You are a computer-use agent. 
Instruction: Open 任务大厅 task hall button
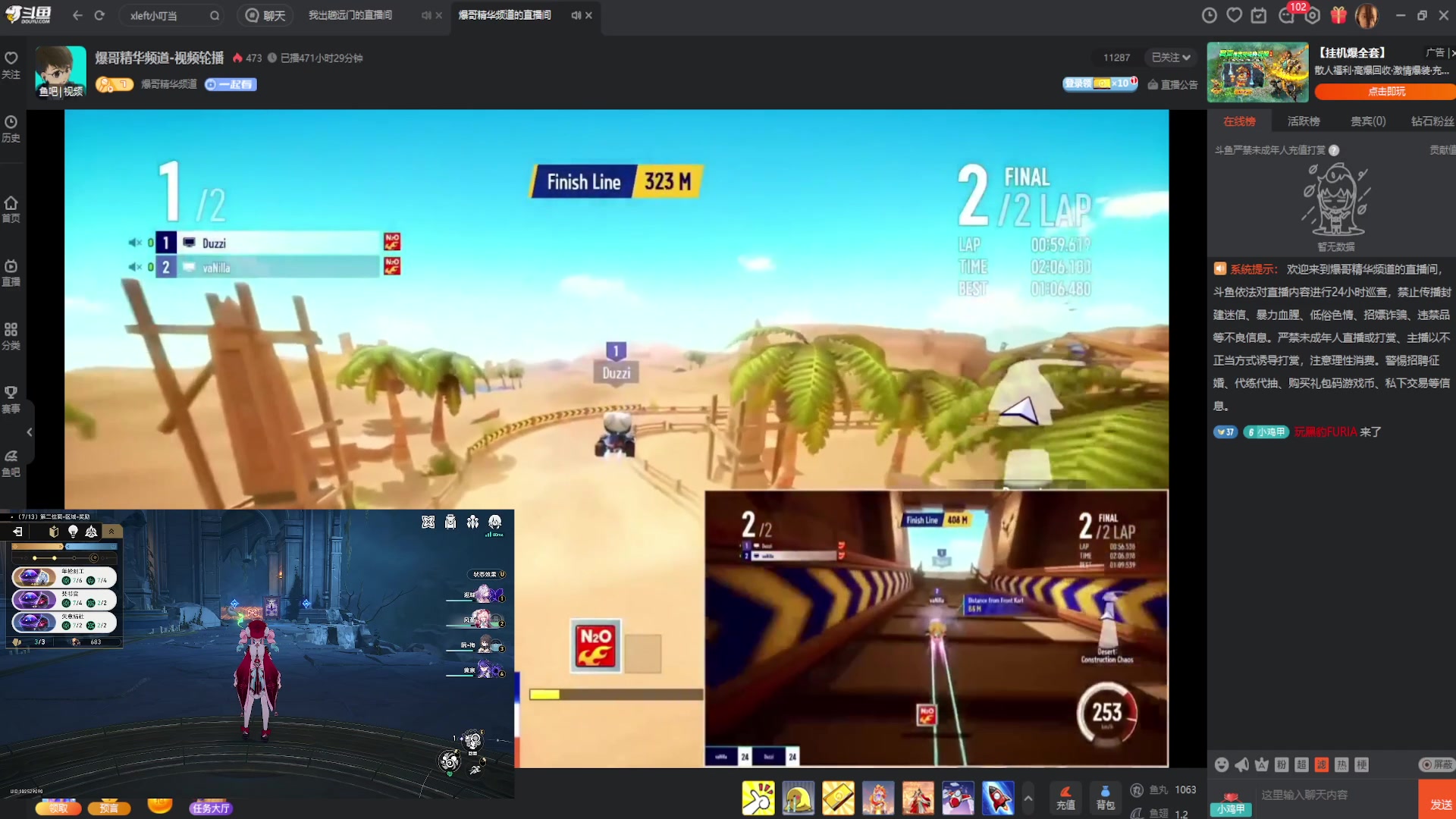[x=210, y=808]
